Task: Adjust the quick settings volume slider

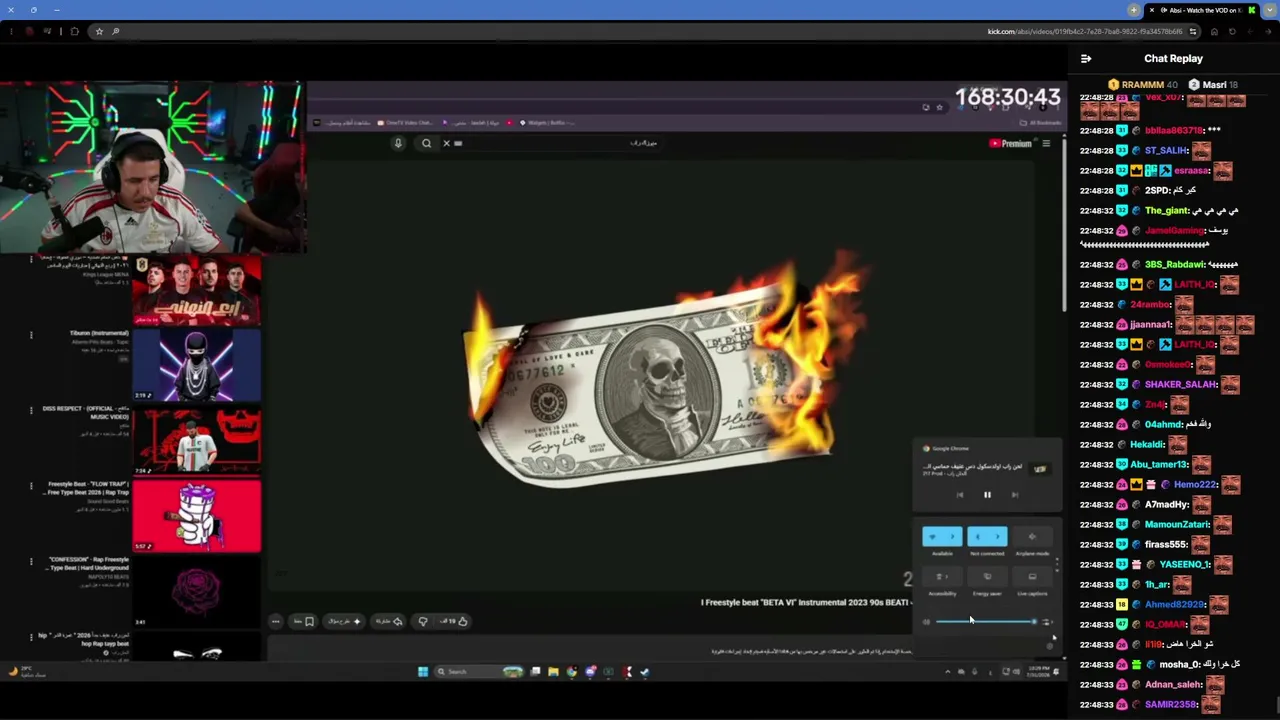Action: (x=985, y=622)
